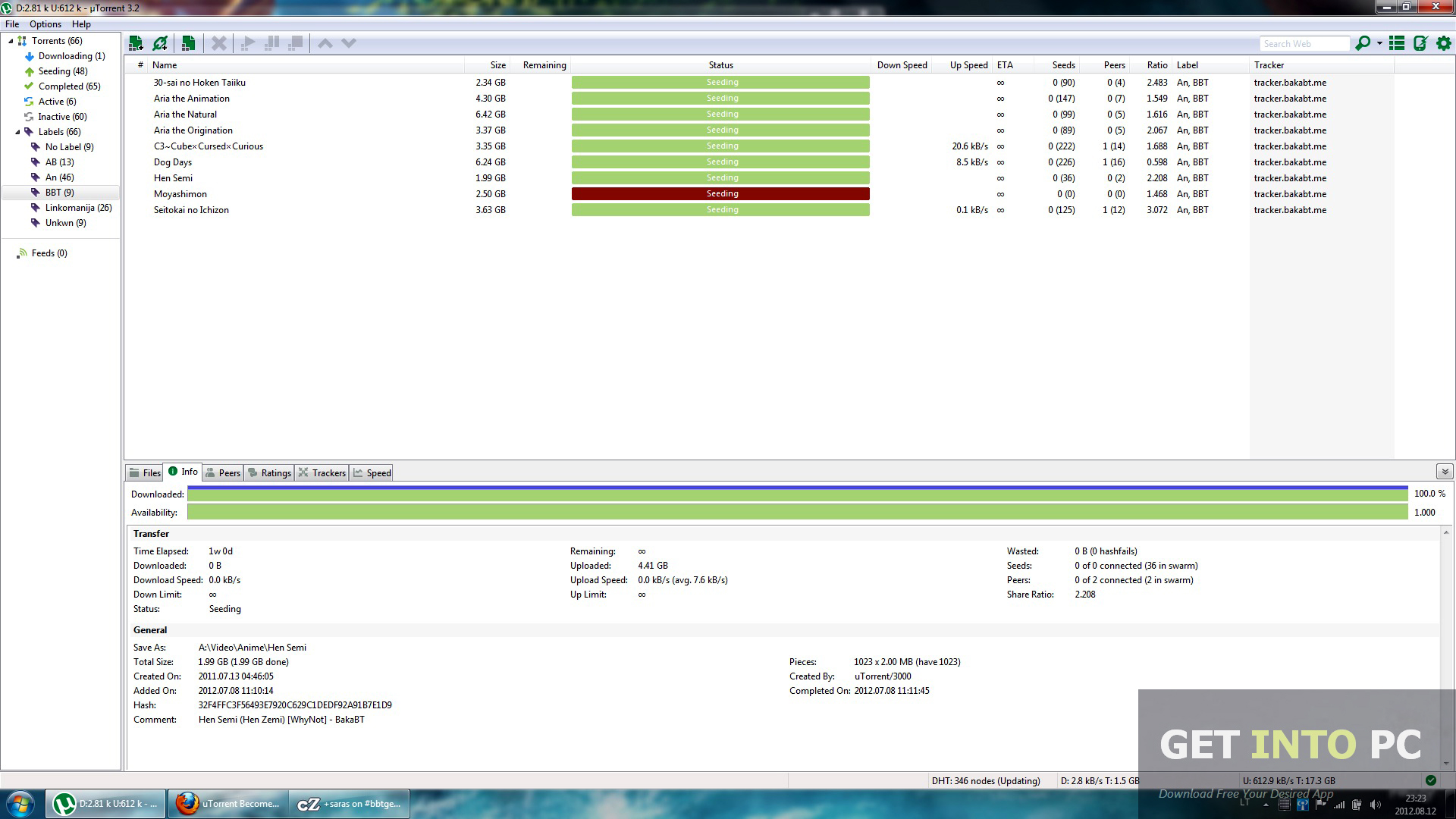Screen dimensions: 1456x819
Task: Select the Hen Semi torrent row
Action: [x=758, y=178]
